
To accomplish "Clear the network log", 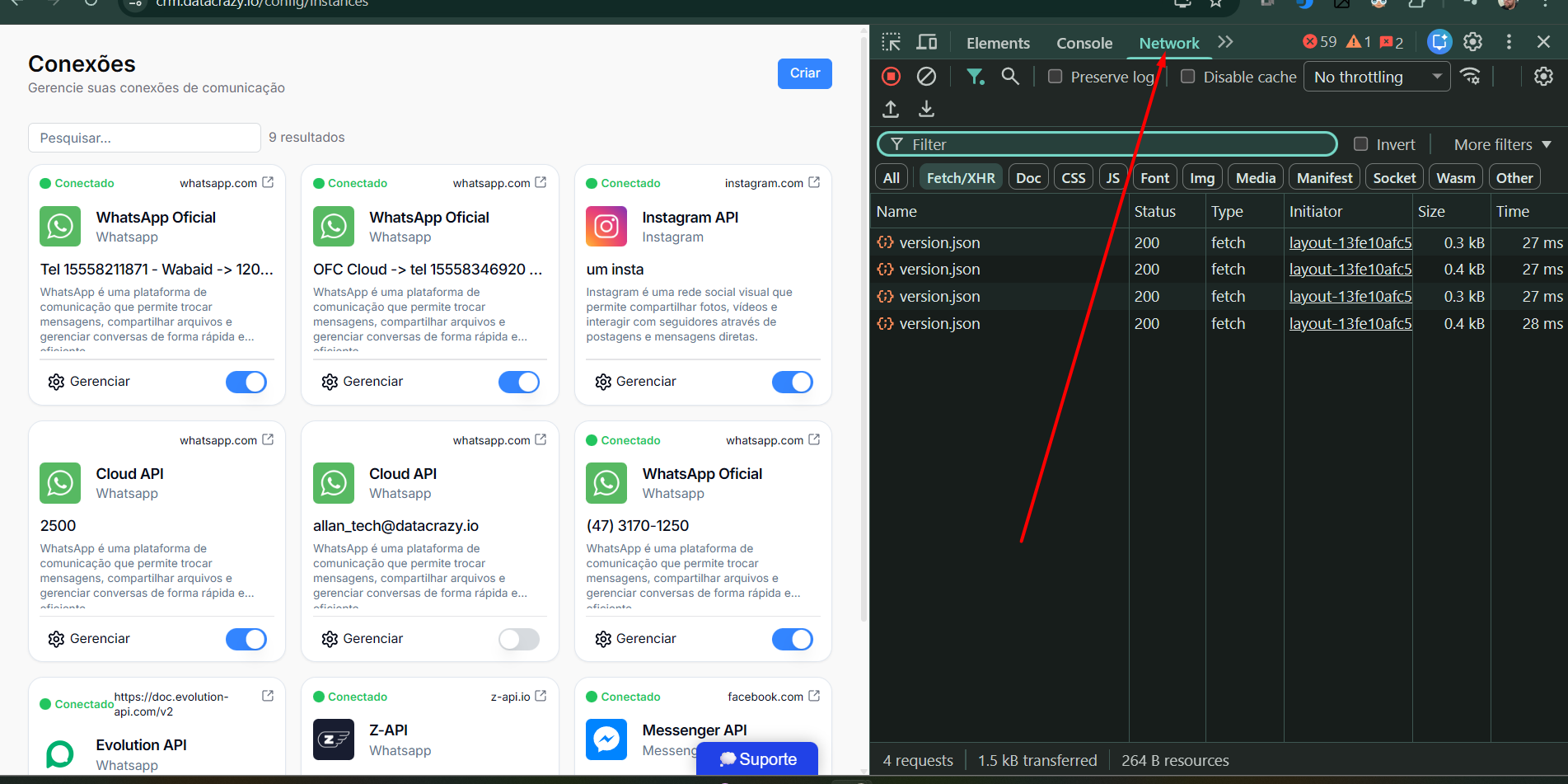I will (926, 77).
